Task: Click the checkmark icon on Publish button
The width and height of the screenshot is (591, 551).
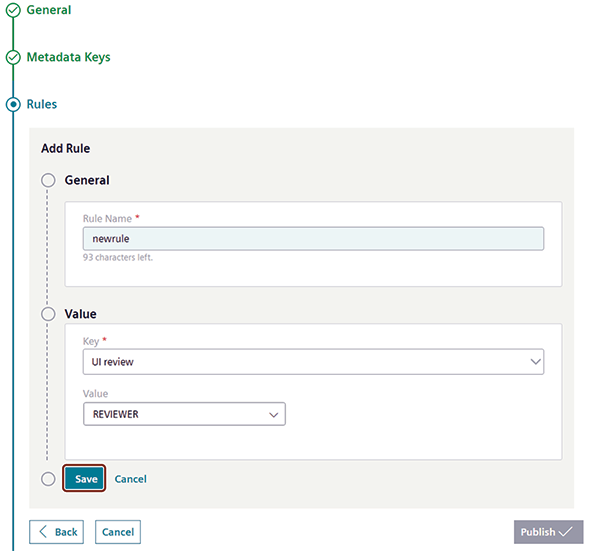Action: (x=565, y=532)
